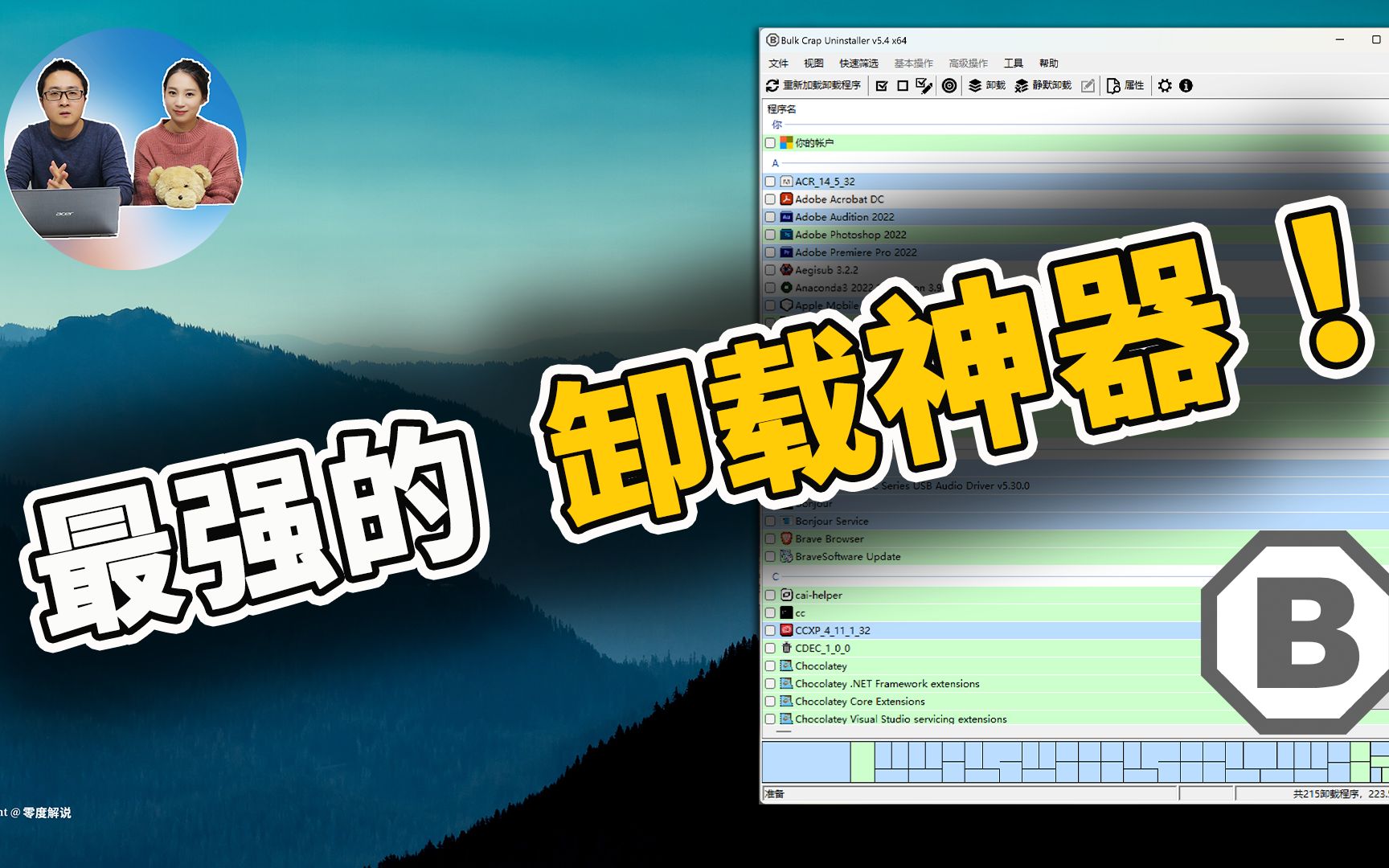Open the 工具 menu
This screenshot has height=868, width=1389.
tap(1013, 63)
